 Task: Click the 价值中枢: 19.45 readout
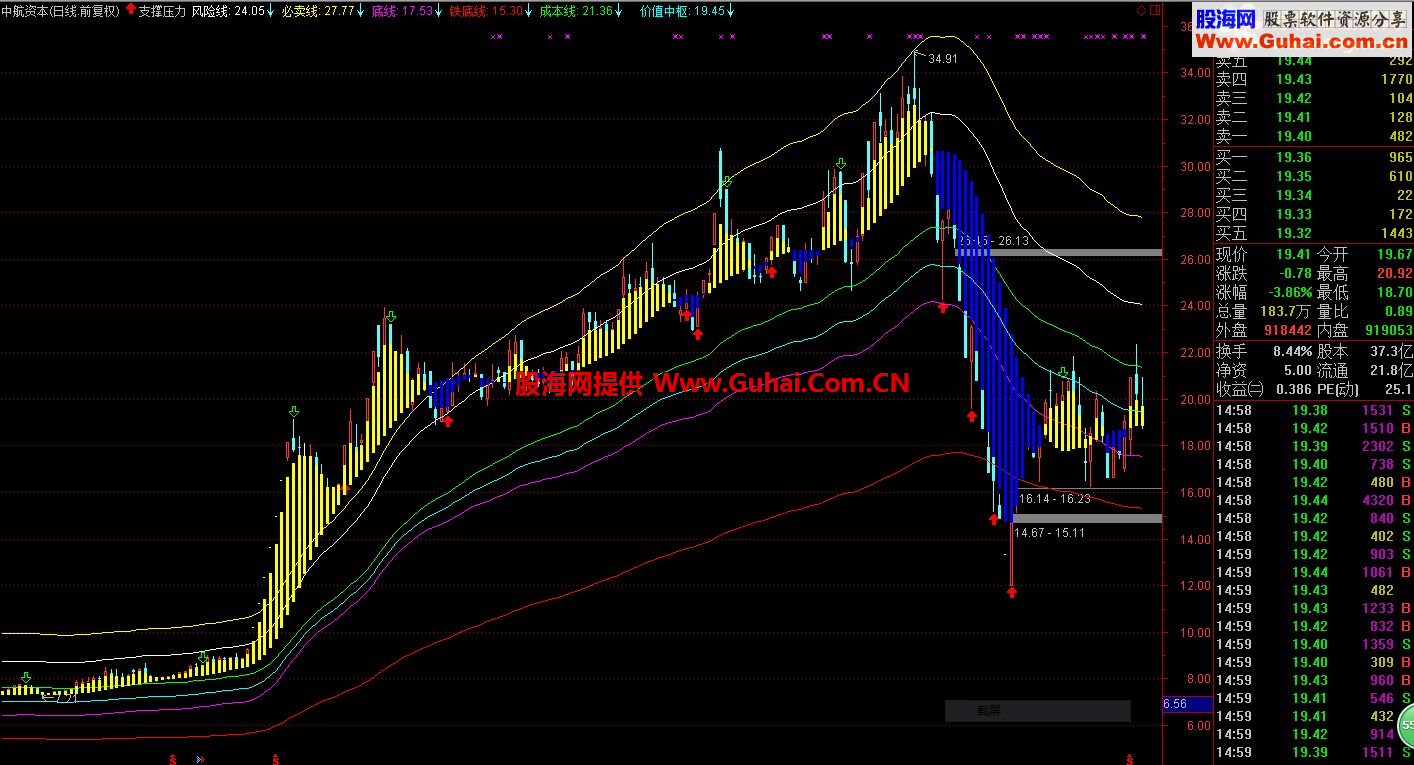(x=683, y=11)
